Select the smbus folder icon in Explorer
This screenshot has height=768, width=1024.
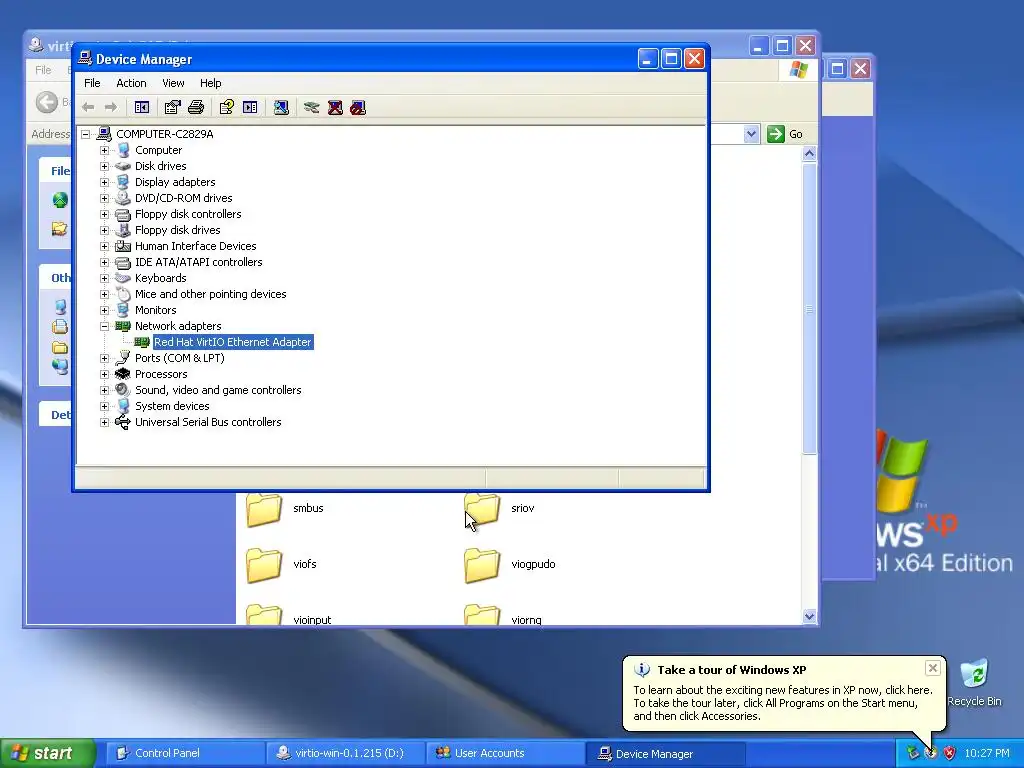(x=264, y=509)
